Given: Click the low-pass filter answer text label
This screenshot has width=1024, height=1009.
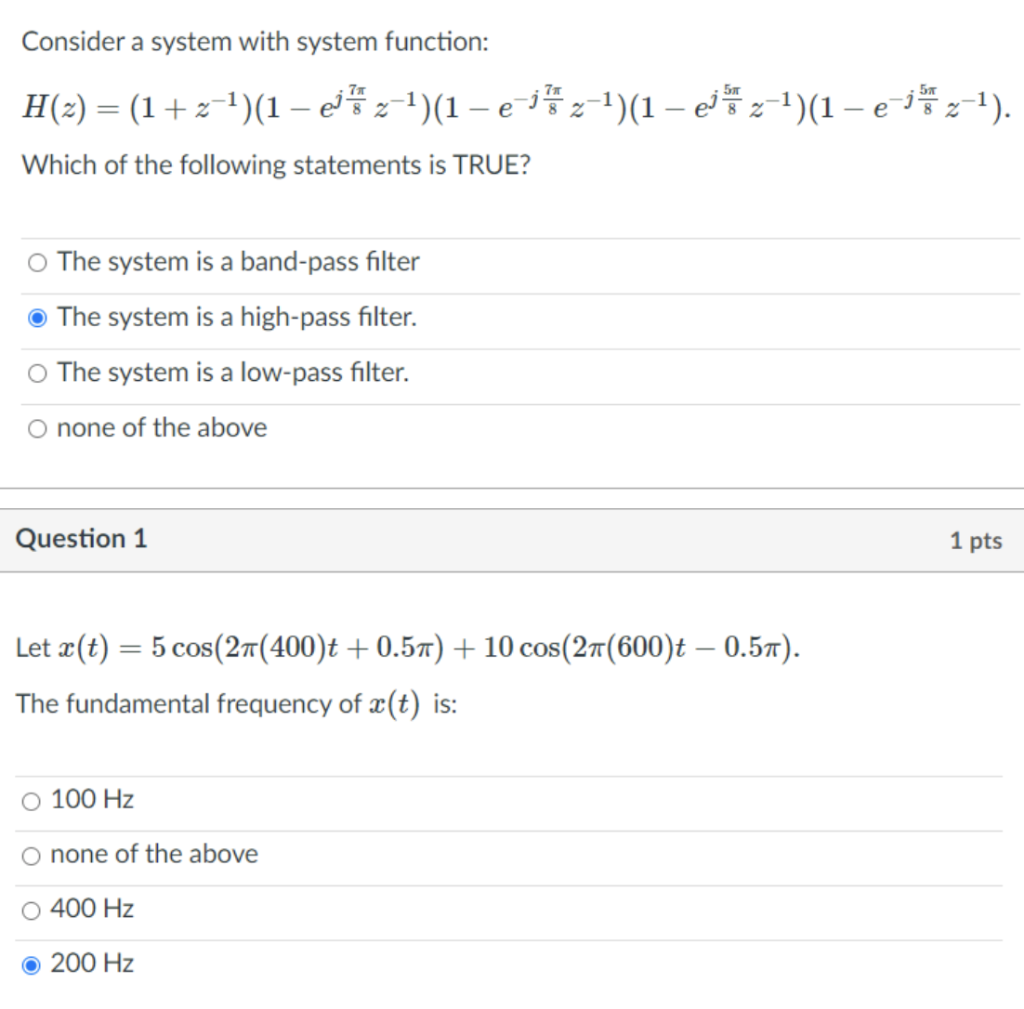Looking at the screenshot, I should [x=234, y=372].
